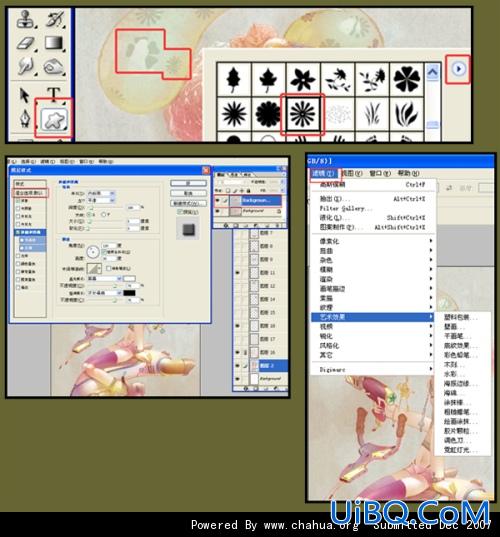Choose Filter Gallery... from Filter menu

pyautogui.click(x=373, y=208)
